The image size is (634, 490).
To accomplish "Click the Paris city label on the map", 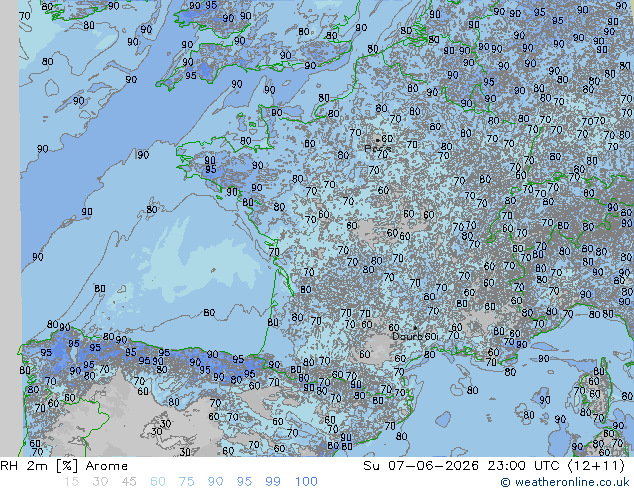I will point(378,149).
